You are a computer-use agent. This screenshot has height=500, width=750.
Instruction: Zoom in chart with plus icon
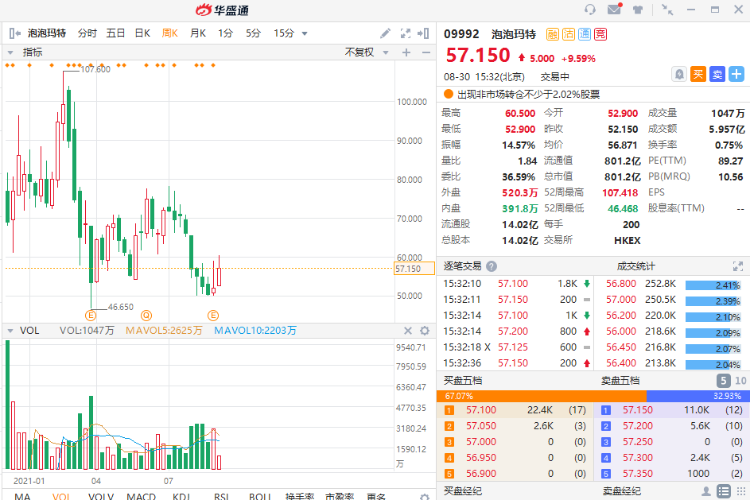(406, 52)
